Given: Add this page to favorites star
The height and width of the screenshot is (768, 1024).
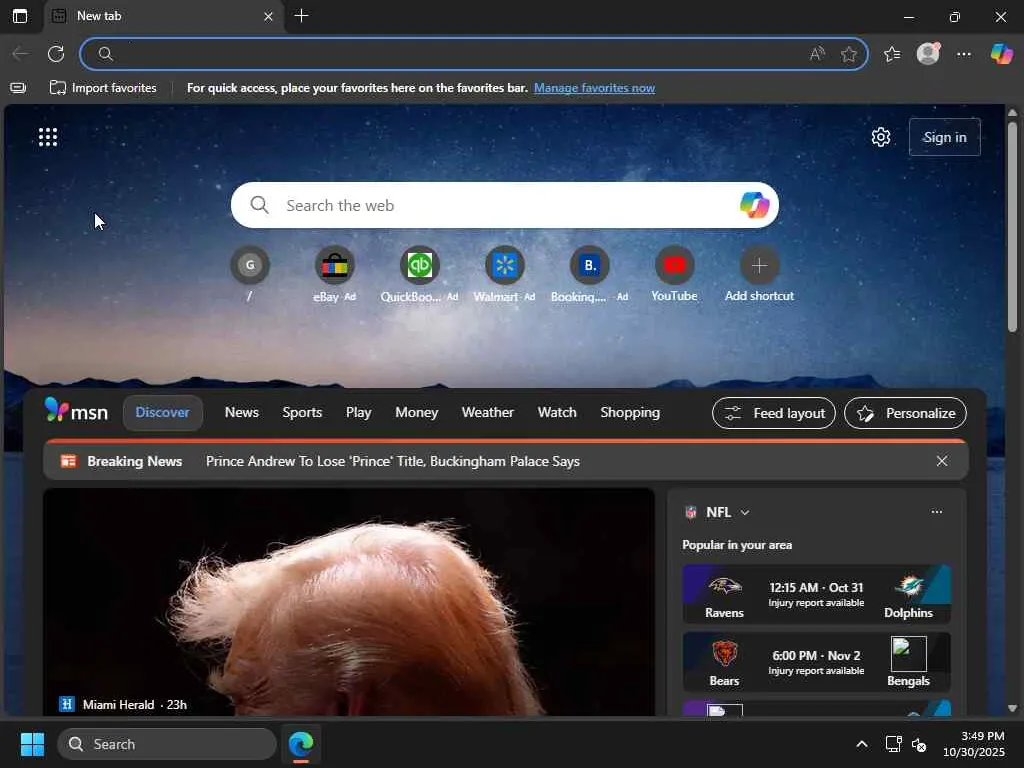Looking at the screenshot, I should click(x=848, y=54).
